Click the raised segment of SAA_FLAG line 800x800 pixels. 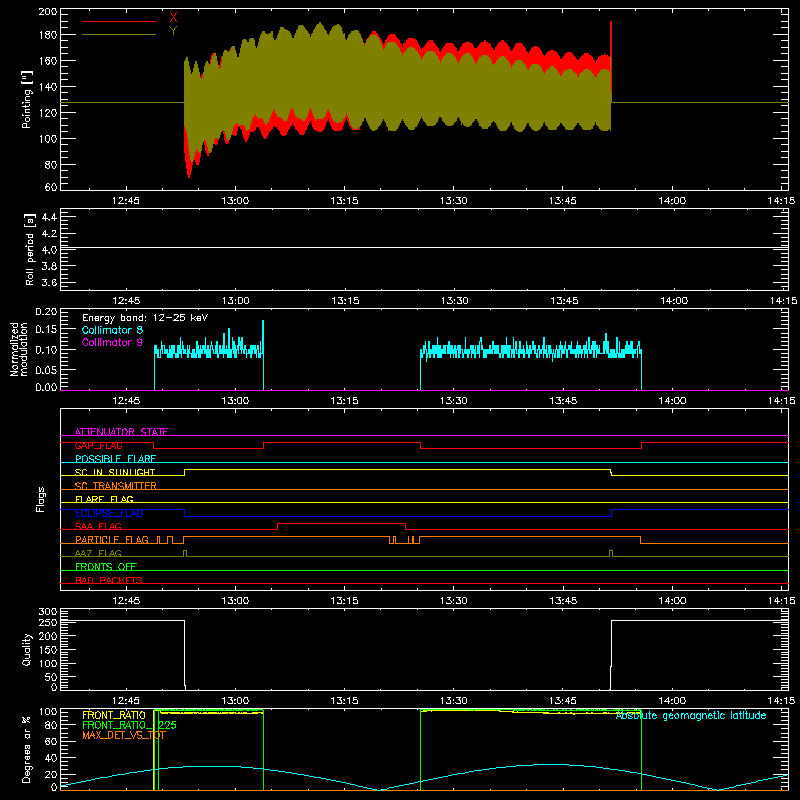click(x=341, y=523)
